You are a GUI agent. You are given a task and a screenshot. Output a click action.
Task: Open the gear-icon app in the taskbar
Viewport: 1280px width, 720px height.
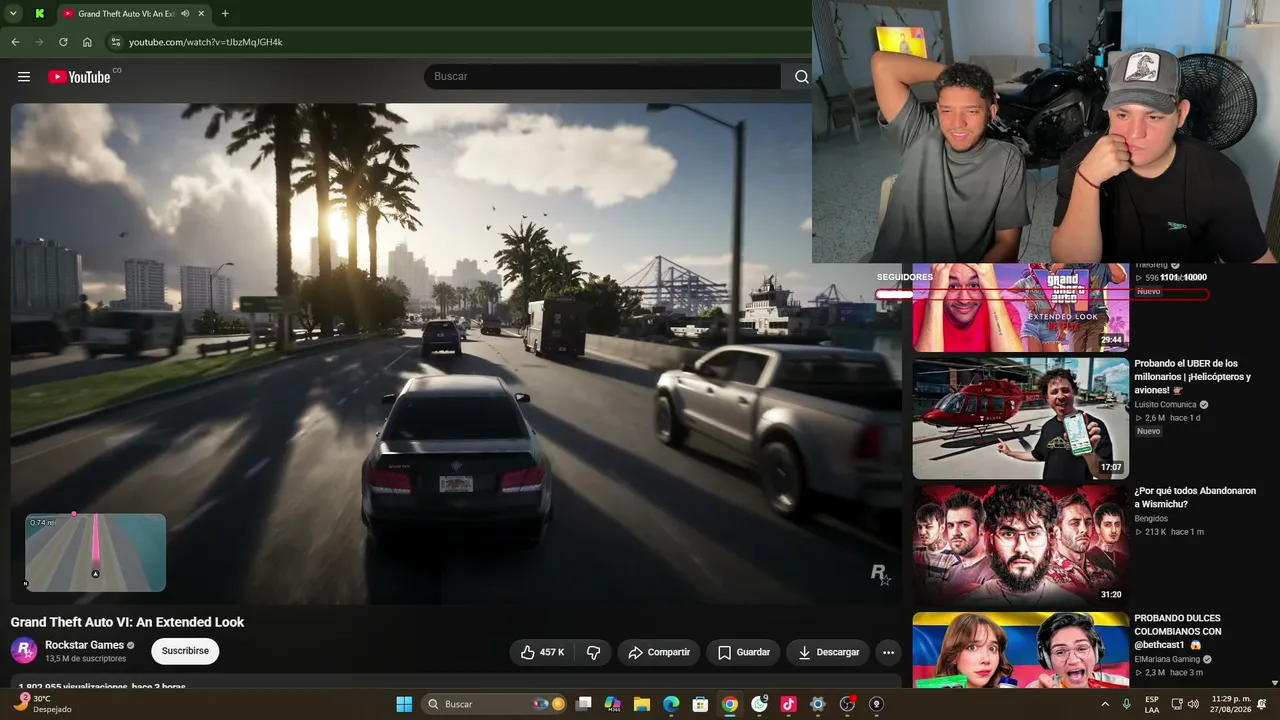pyautogui.click(x=818, y=704)
